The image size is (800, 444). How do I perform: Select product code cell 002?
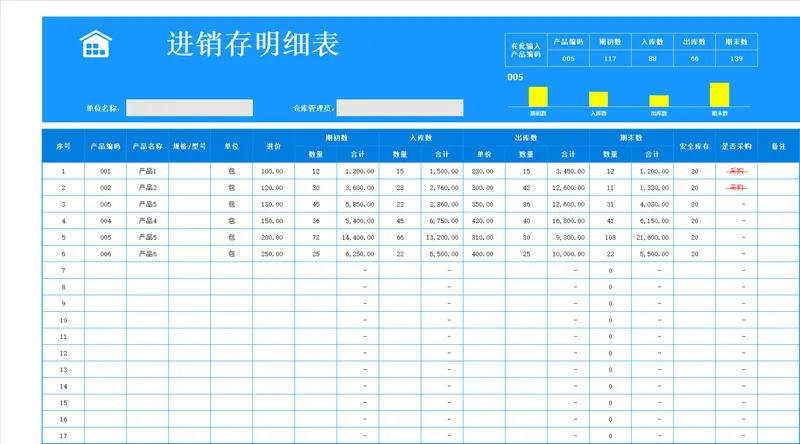(105, 188)
